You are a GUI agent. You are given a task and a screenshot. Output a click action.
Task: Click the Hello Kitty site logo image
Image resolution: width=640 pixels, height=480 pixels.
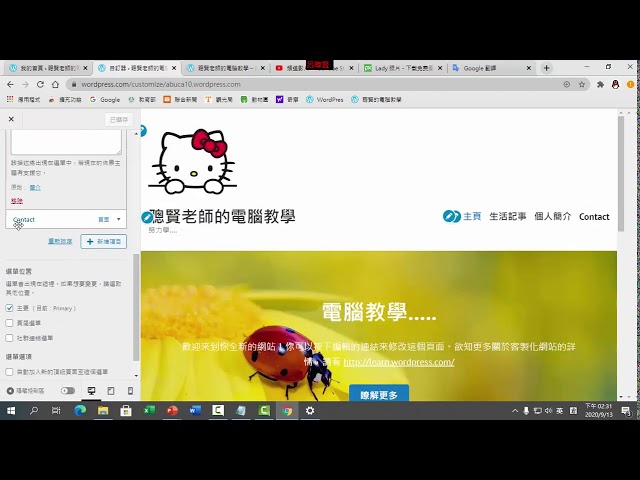(193, 162)
